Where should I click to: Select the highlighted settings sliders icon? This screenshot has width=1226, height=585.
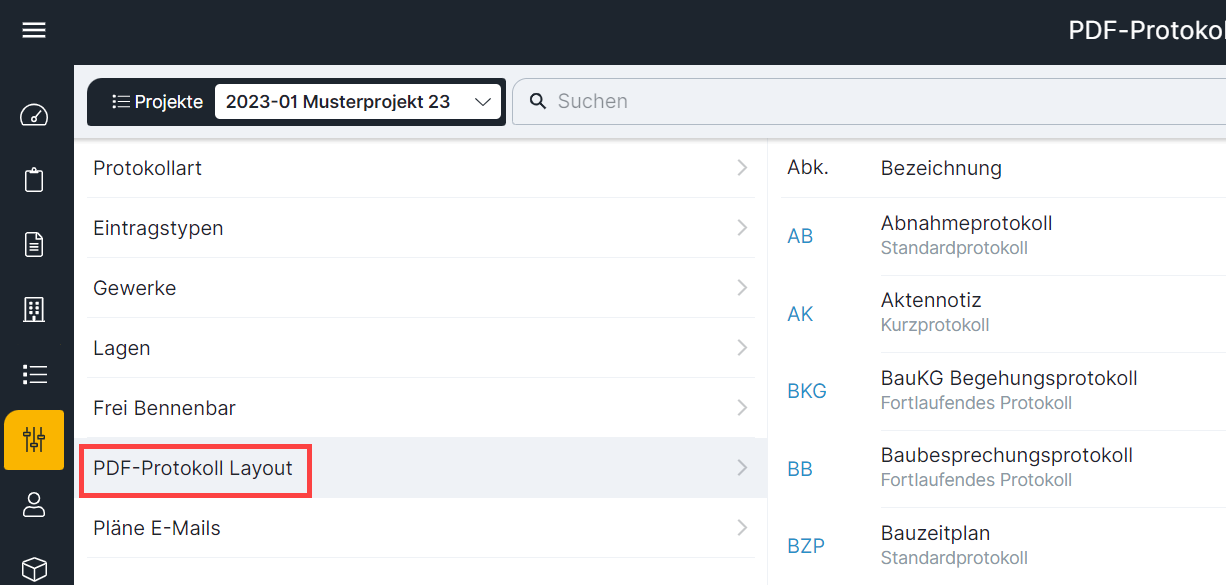tap(34, 440)
